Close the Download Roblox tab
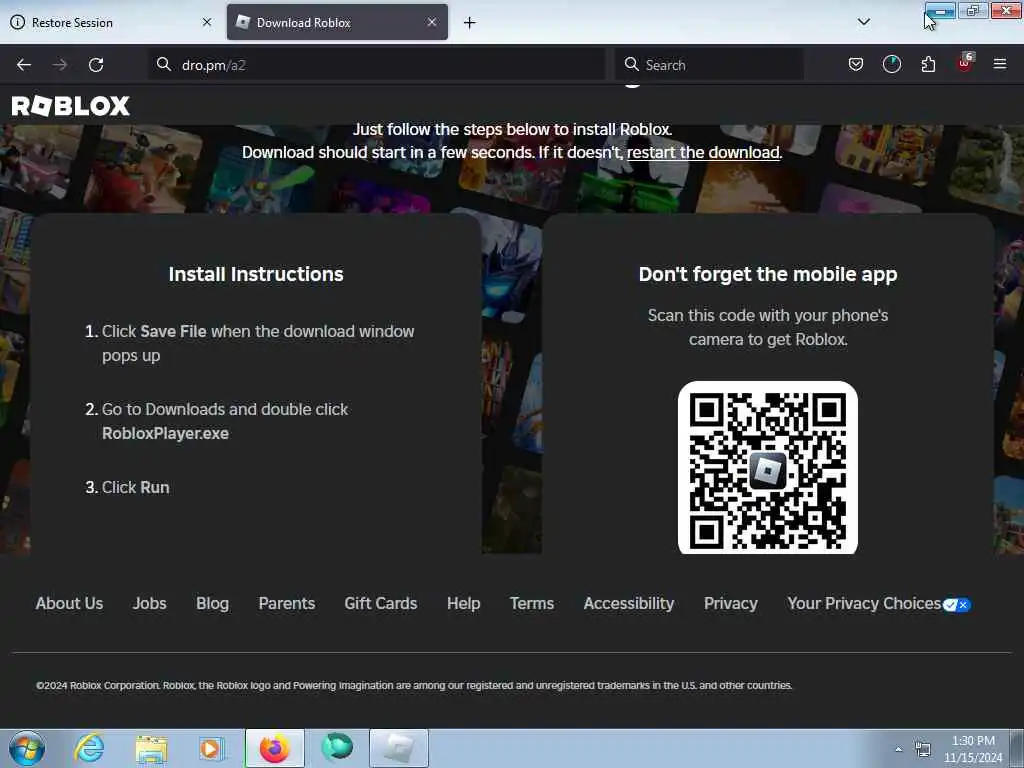This screenshot has width=1024, height=768. click(432, 22)
